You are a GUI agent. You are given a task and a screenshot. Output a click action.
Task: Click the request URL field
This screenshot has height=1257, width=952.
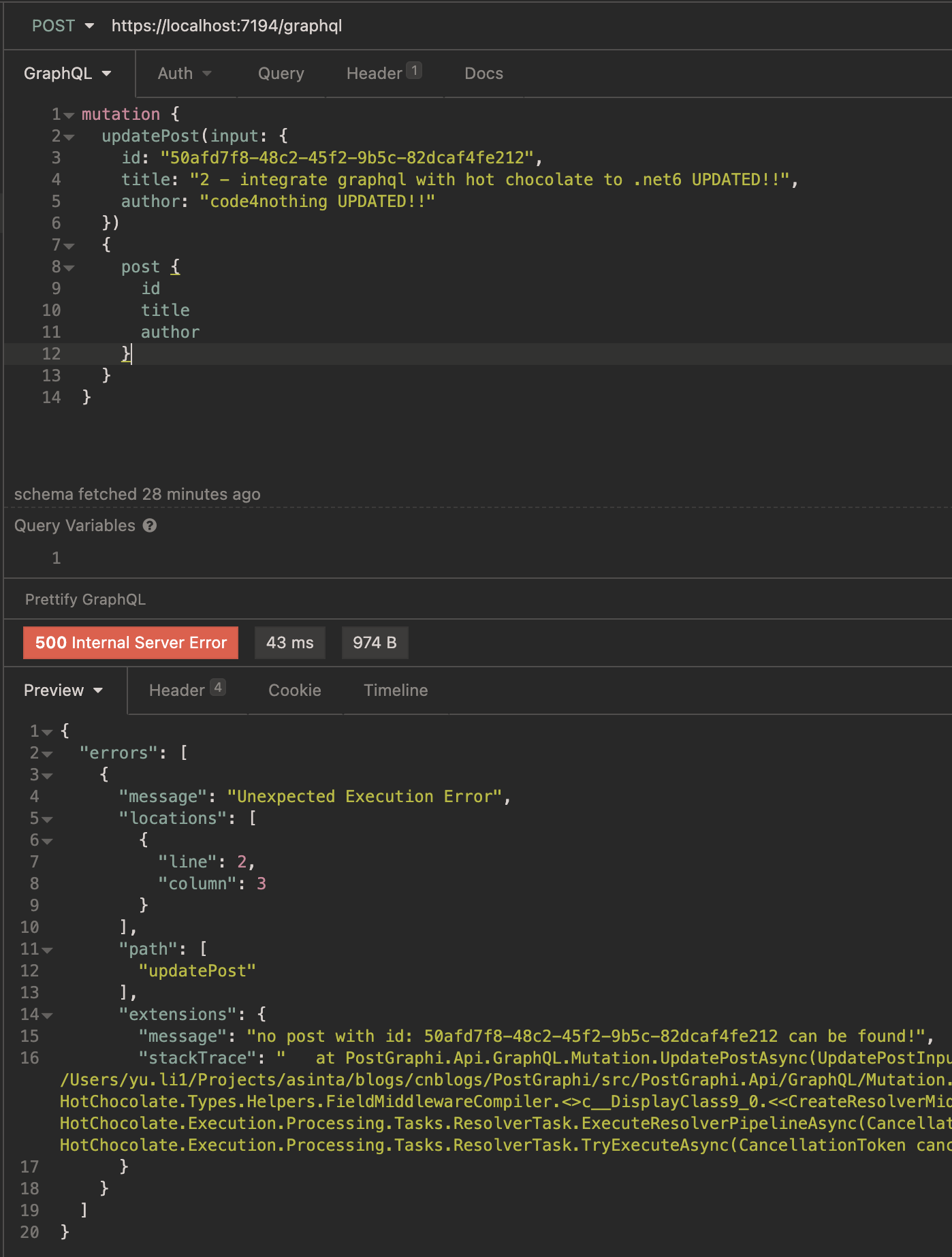(x=227, y=26)
